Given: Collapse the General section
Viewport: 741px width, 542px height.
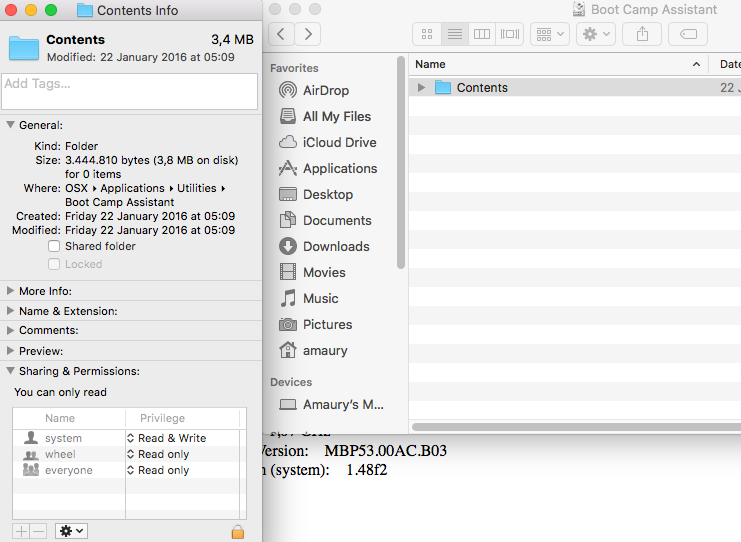Looking at the screenshot, I should click(10, 125).
